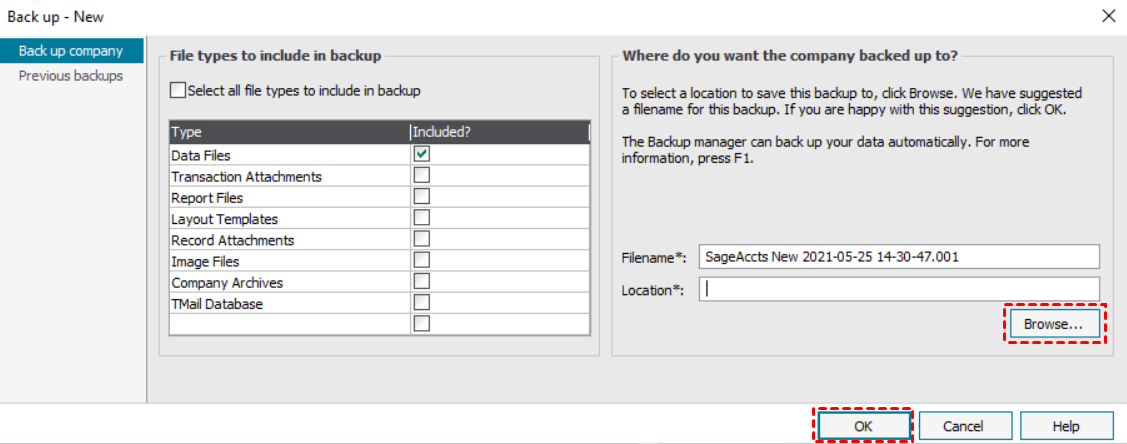Uncheck the Data Files included checkbox
This screenshot has height=444, width=1127.
422,154
